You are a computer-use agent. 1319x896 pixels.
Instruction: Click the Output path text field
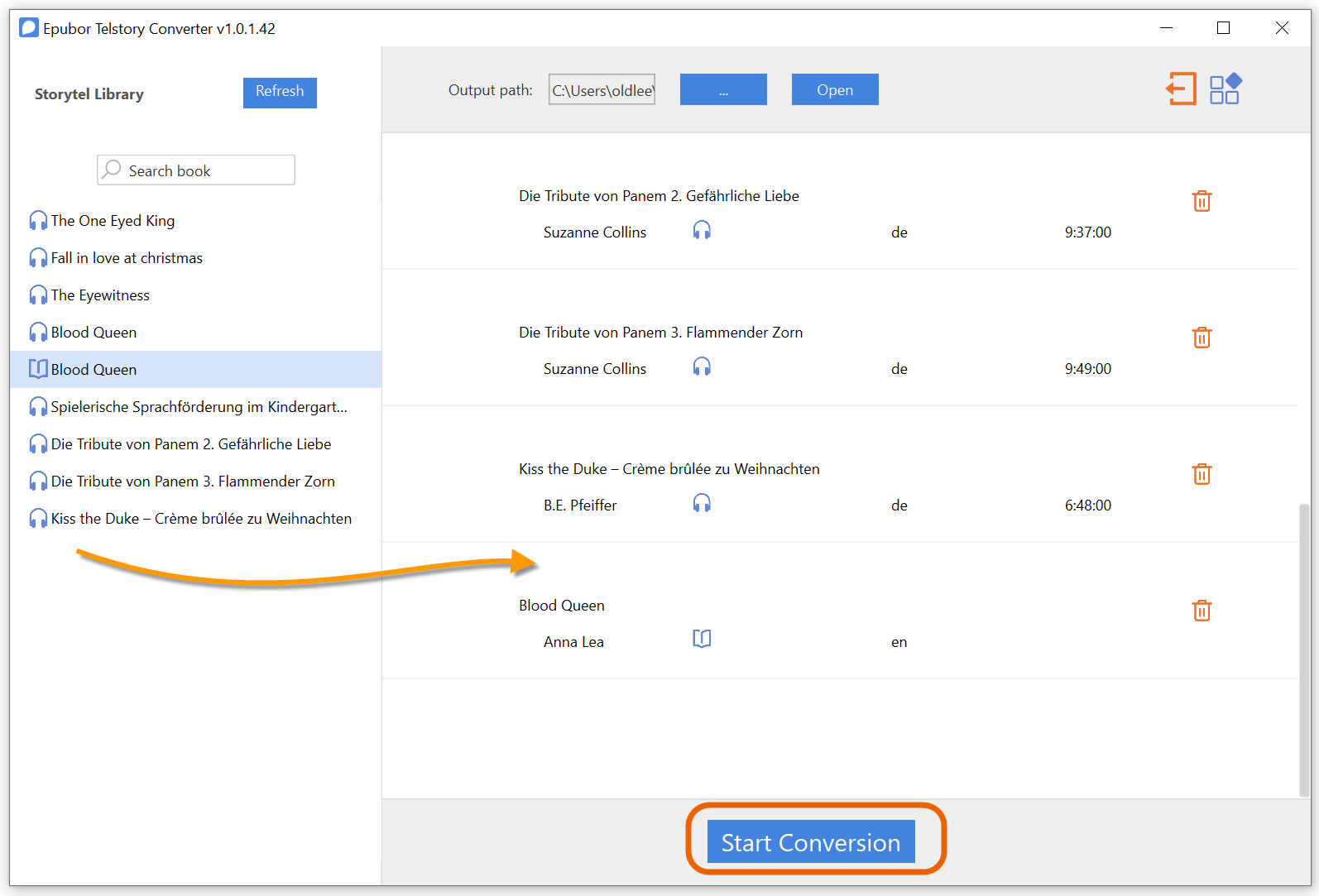click(602, 90)
